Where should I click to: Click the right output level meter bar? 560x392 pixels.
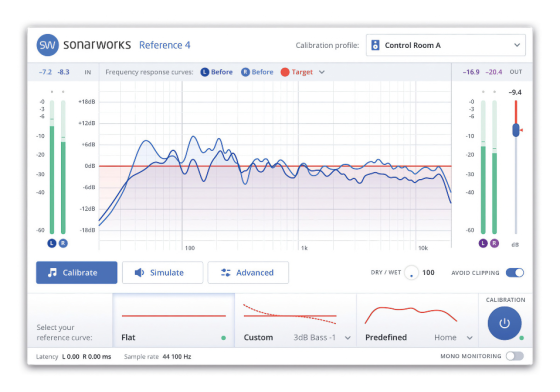(x=494, y=167)
